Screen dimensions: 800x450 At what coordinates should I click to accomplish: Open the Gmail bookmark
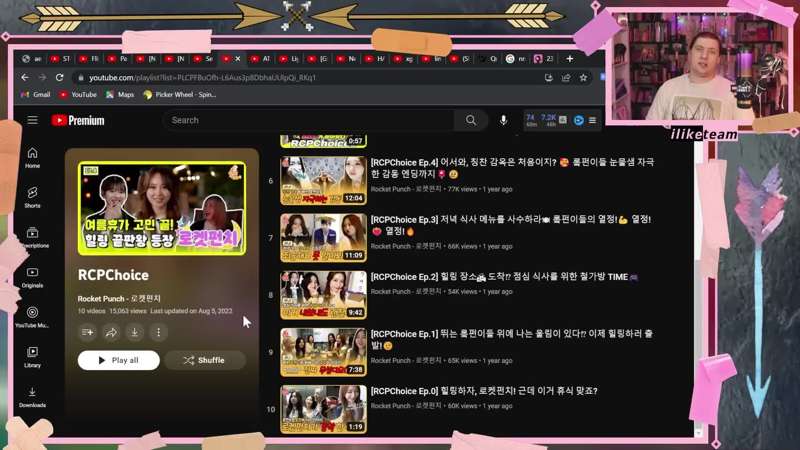coord(36,95)
